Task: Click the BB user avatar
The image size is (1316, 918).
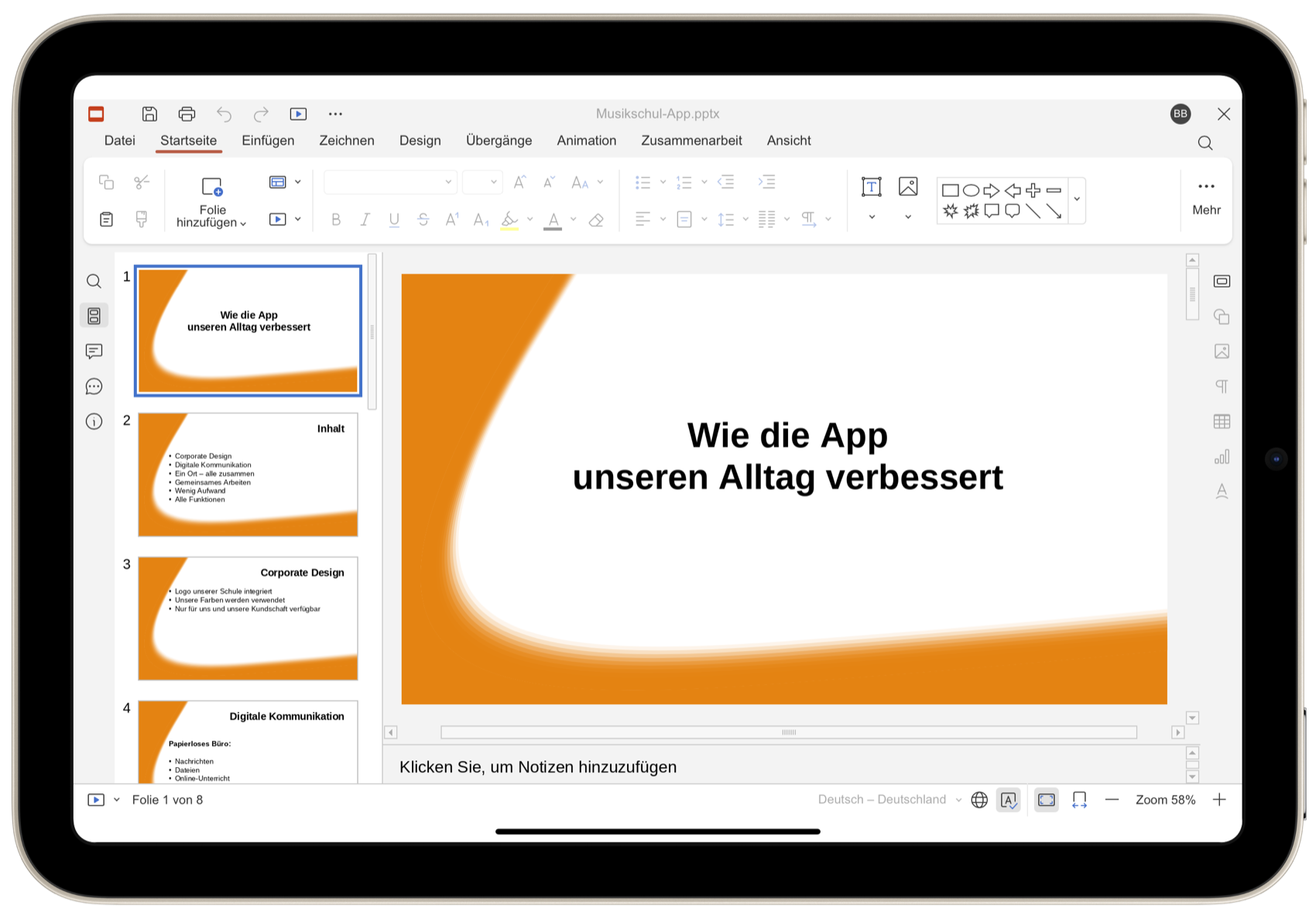Action: (x=1181, y=114)
